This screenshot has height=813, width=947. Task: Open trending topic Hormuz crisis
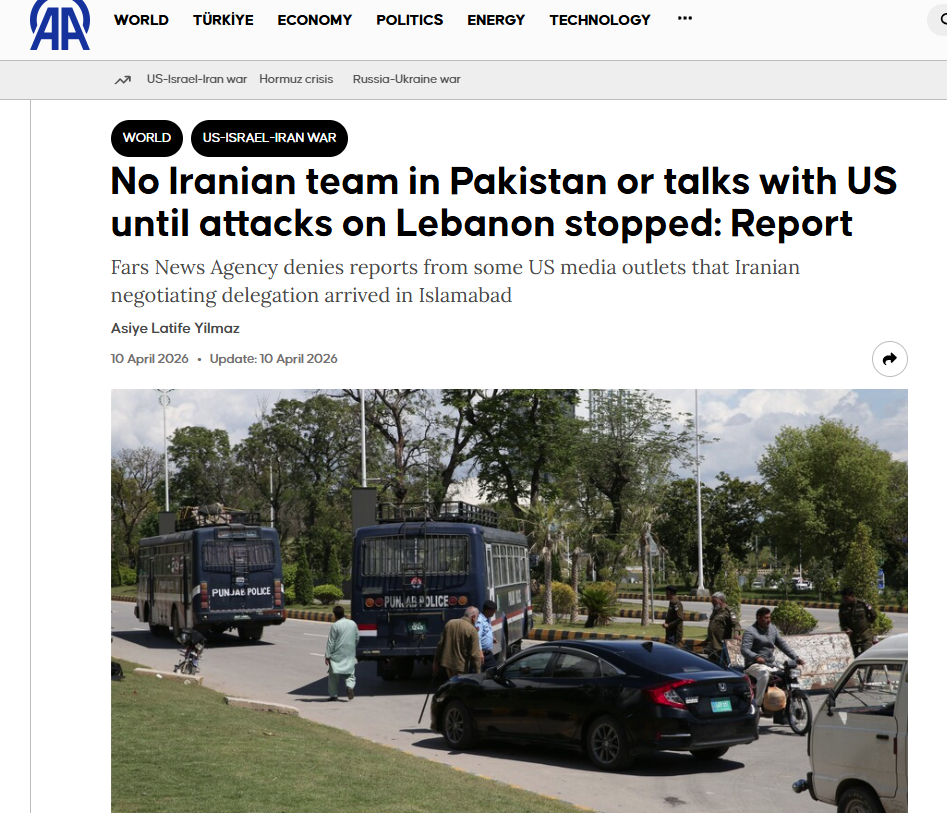click(x=296, y=79)
